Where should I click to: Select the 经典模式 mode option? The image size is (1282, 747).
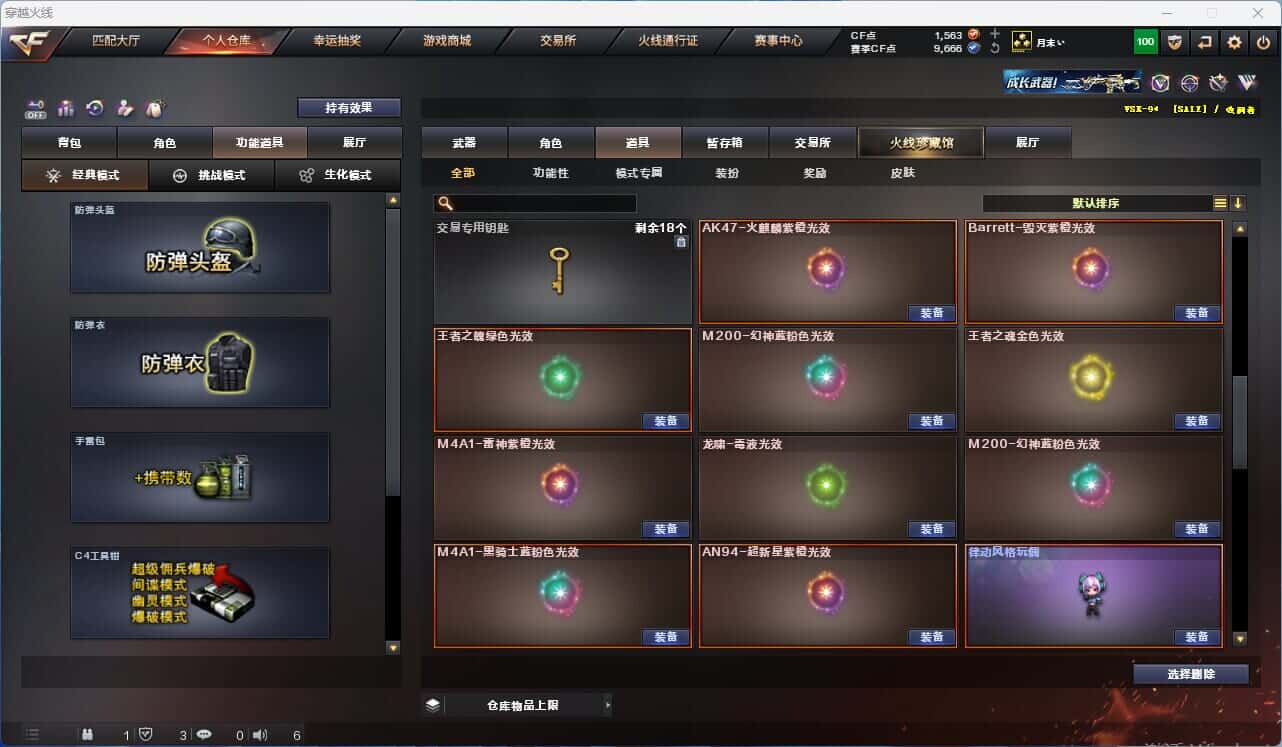pos(85,175)
